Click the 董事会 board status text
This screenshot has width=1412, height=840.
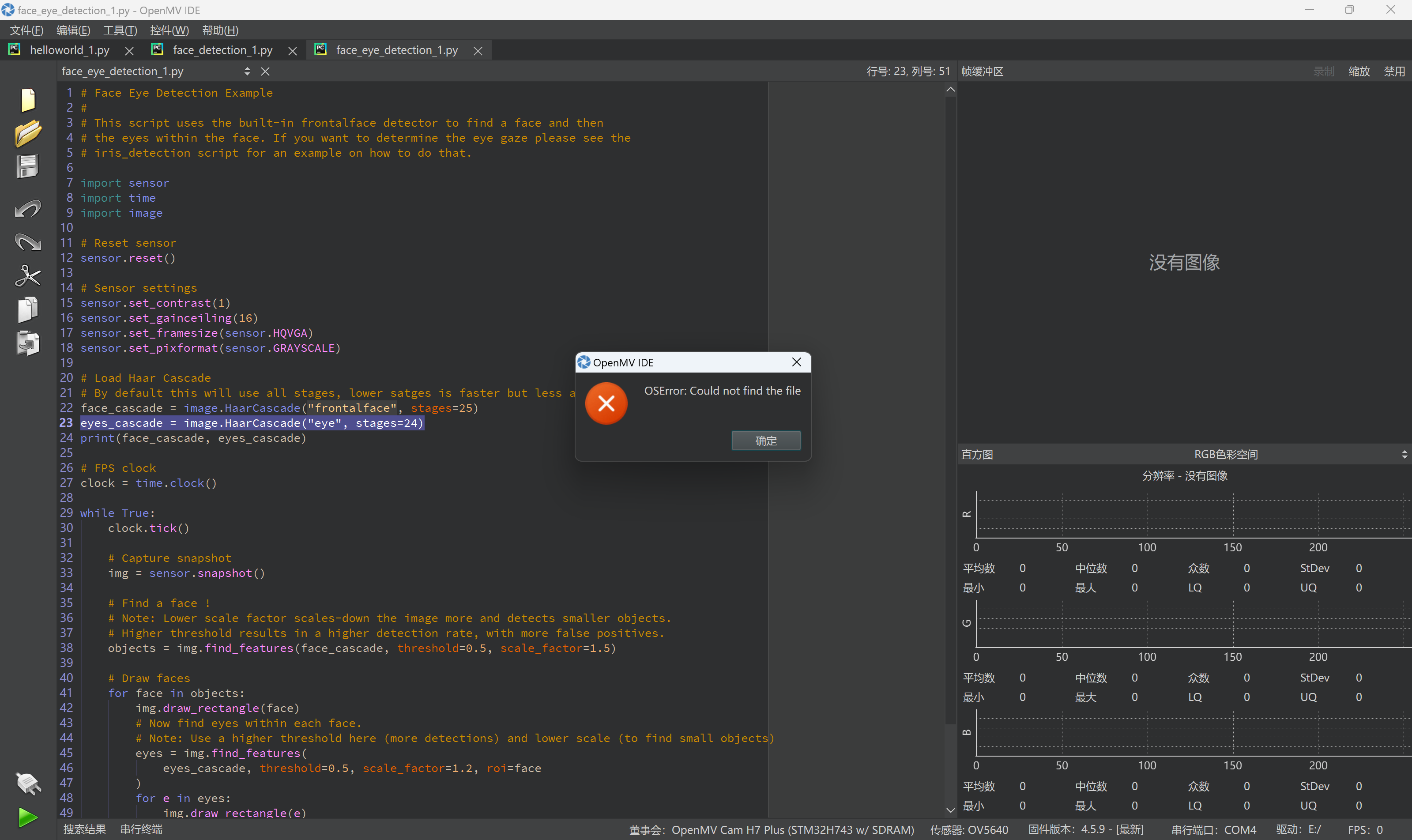click(x=772, y=830)
